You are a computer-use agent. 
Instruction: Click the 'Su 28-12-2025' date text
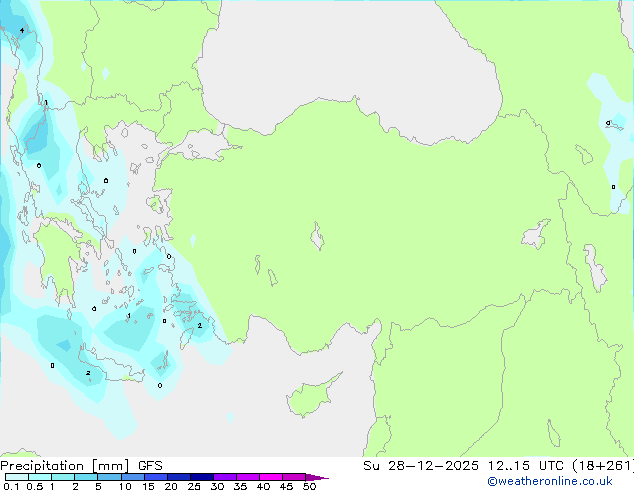pyautogui.click(x=421, y=466)
